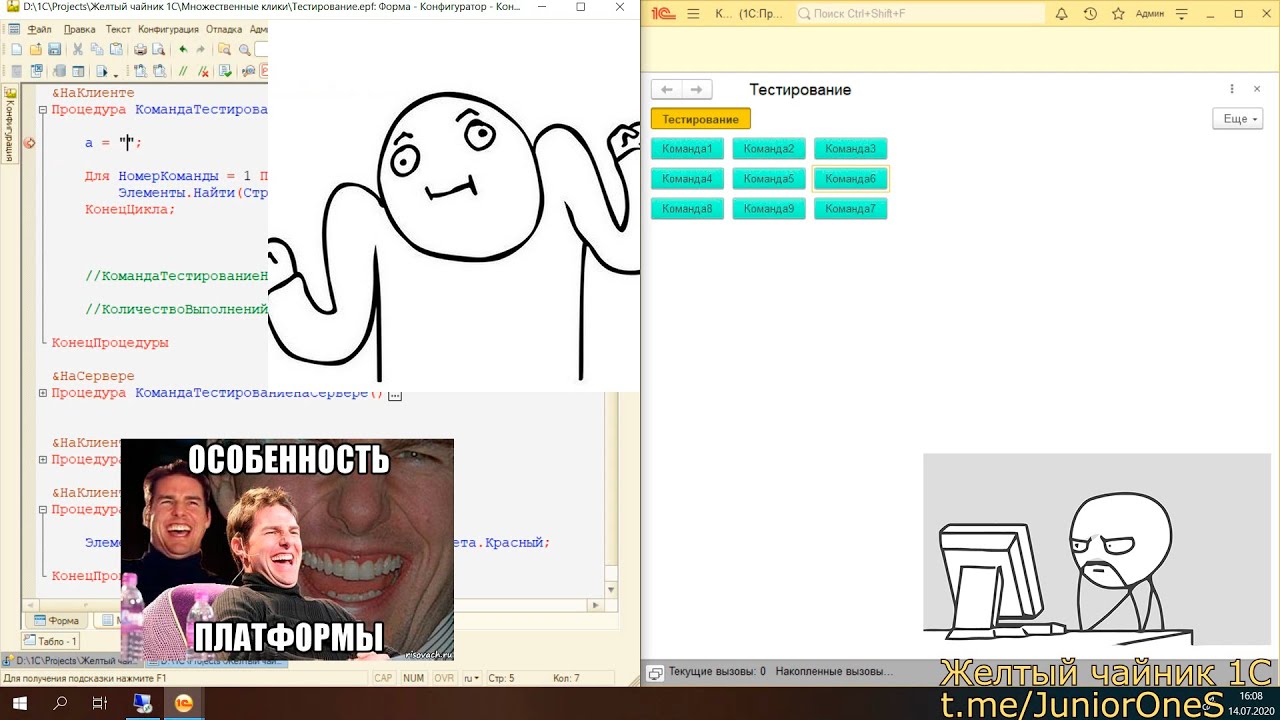Image resolution: width=1280 pixels, height=720 pixels.
Task: Open Windows search from taskbar
Action: click(60, 703)
